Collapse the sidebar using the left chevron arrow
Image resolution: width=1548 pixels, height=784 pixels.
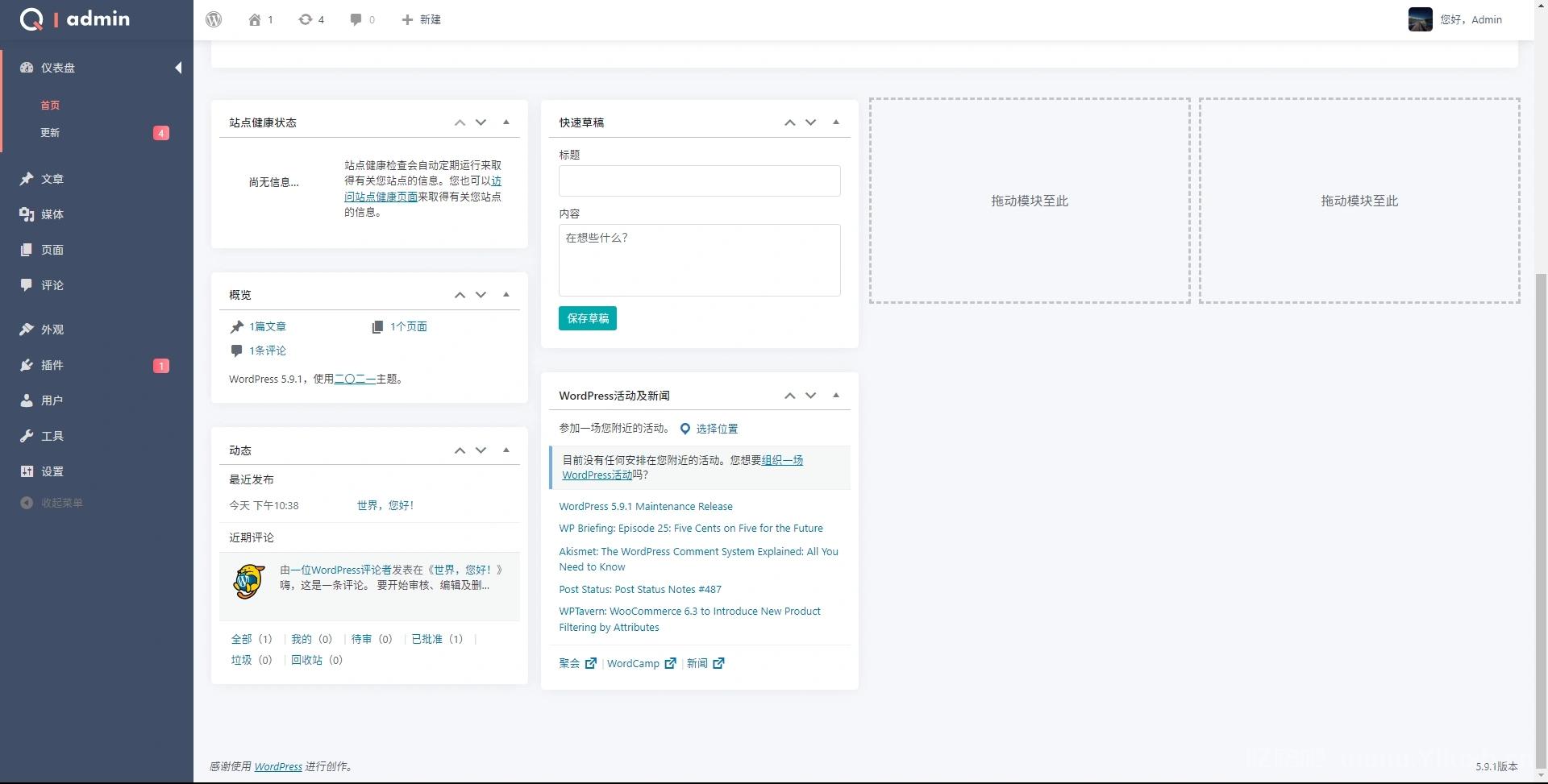178,68
